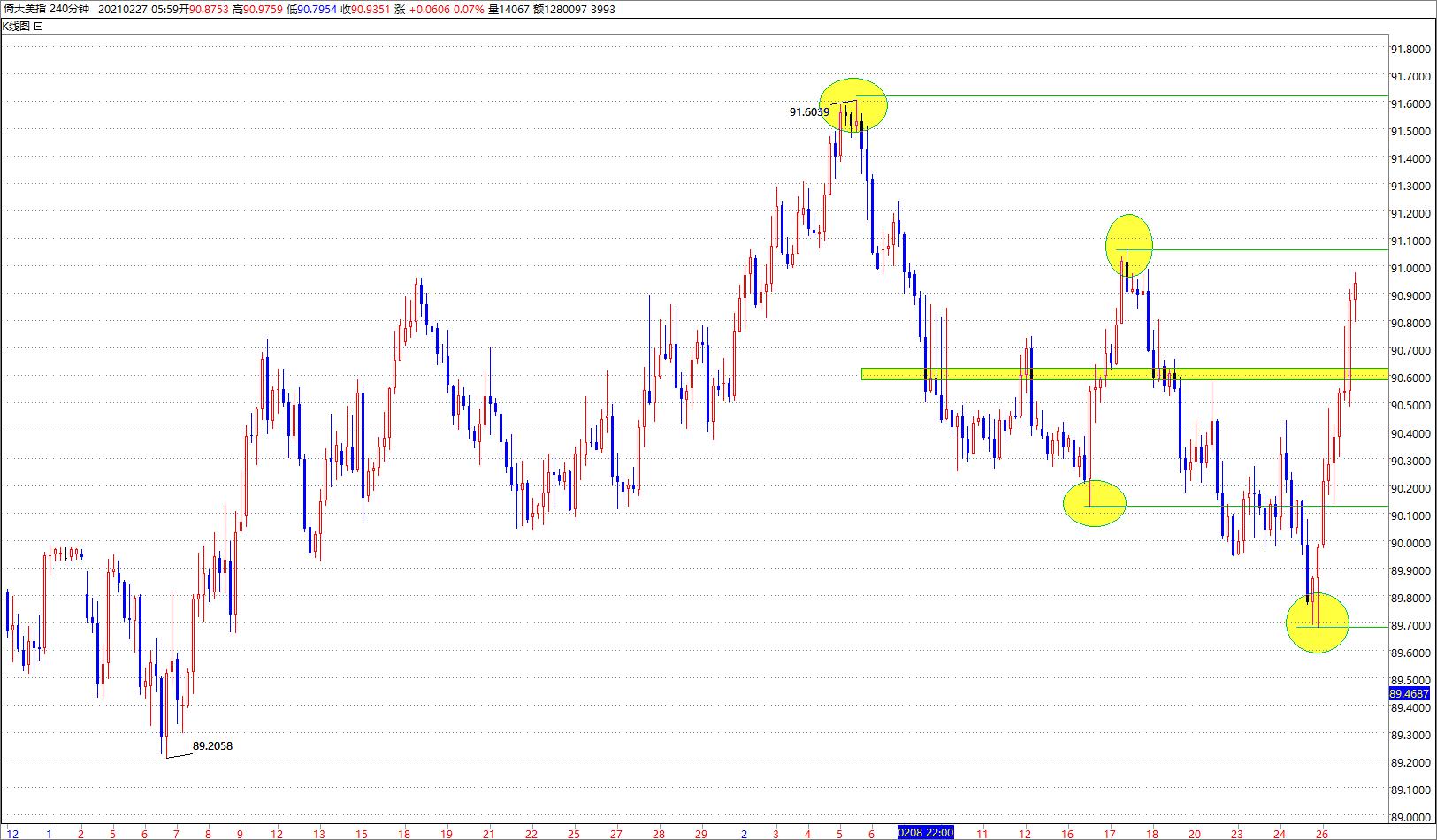Click the 89.0000 price axis label

pos(1410,817)
